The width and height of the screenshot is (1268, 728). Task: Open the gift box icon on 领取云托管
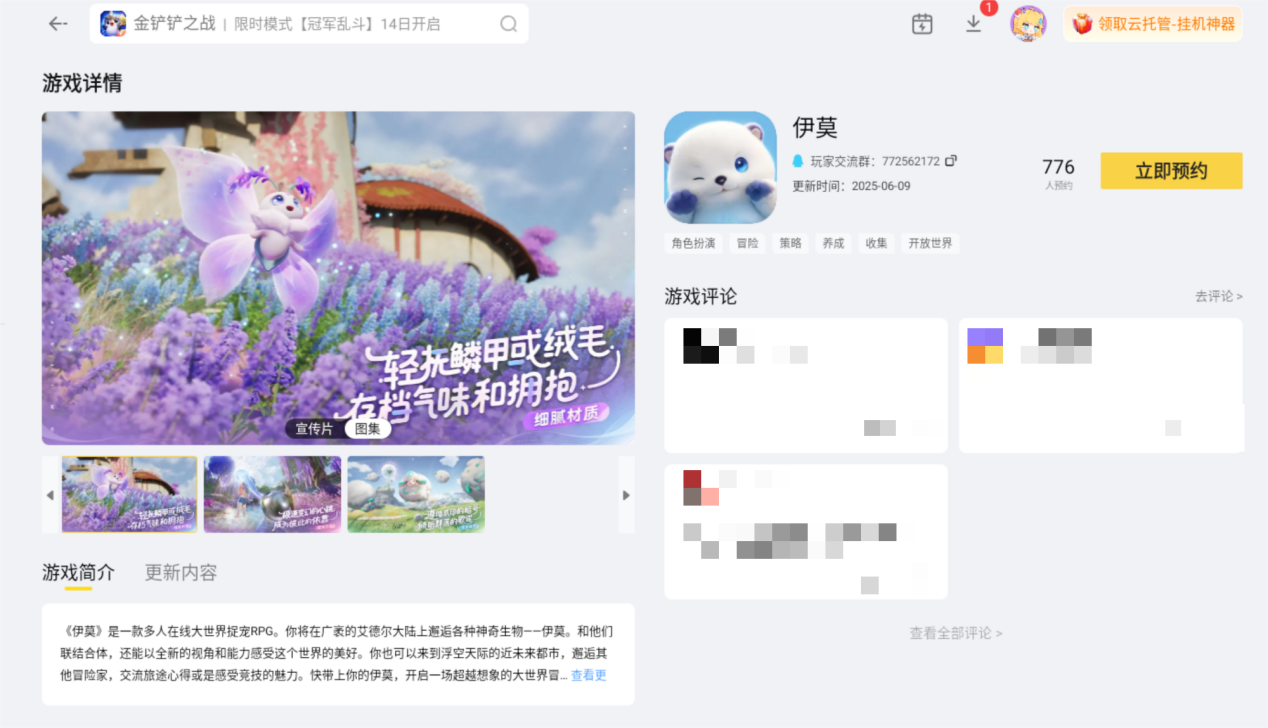(1083, 23)
